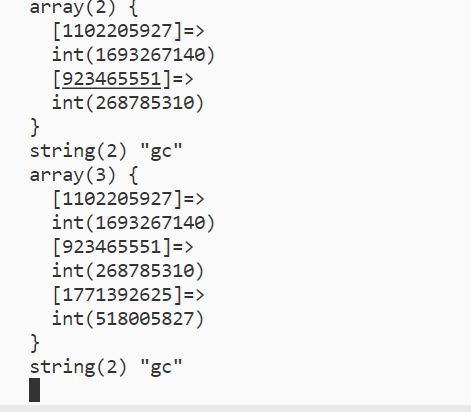Click int(1693267140) within the array(2) block
Viewport: 471px width, 412px height.
coord(133,55)
